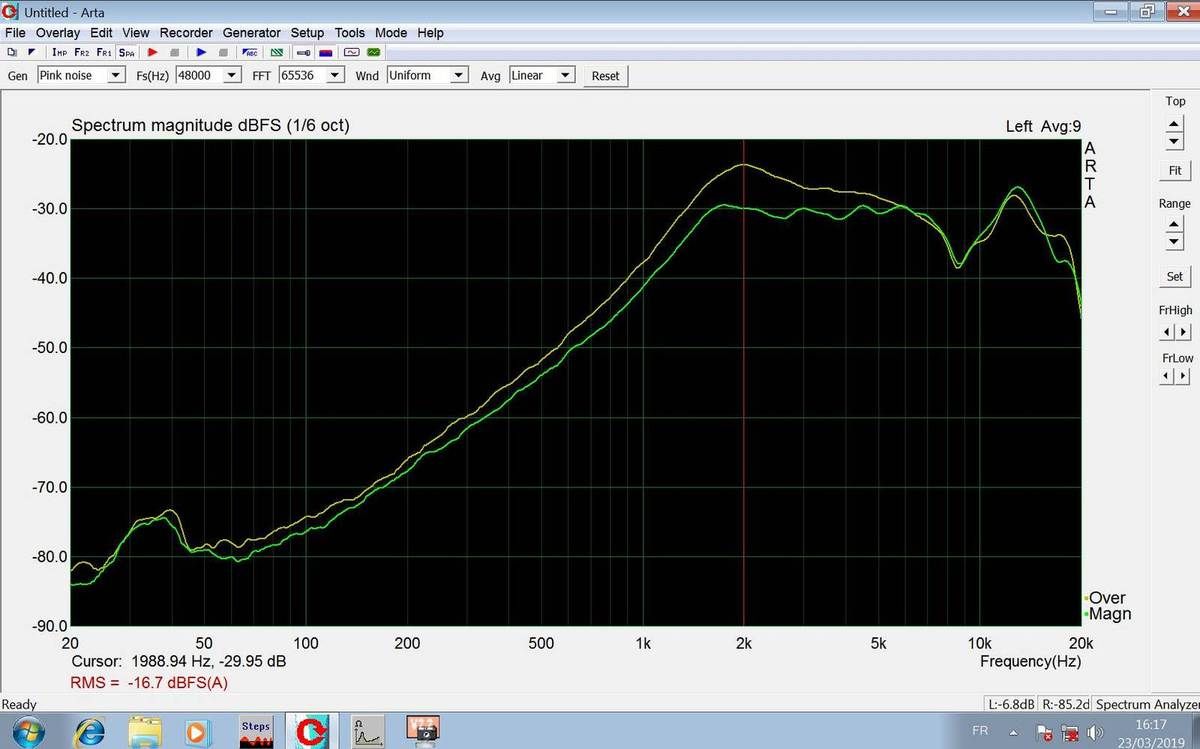Click the Set button
The image size is (1200, 749).
click(x=1175, y=276)
